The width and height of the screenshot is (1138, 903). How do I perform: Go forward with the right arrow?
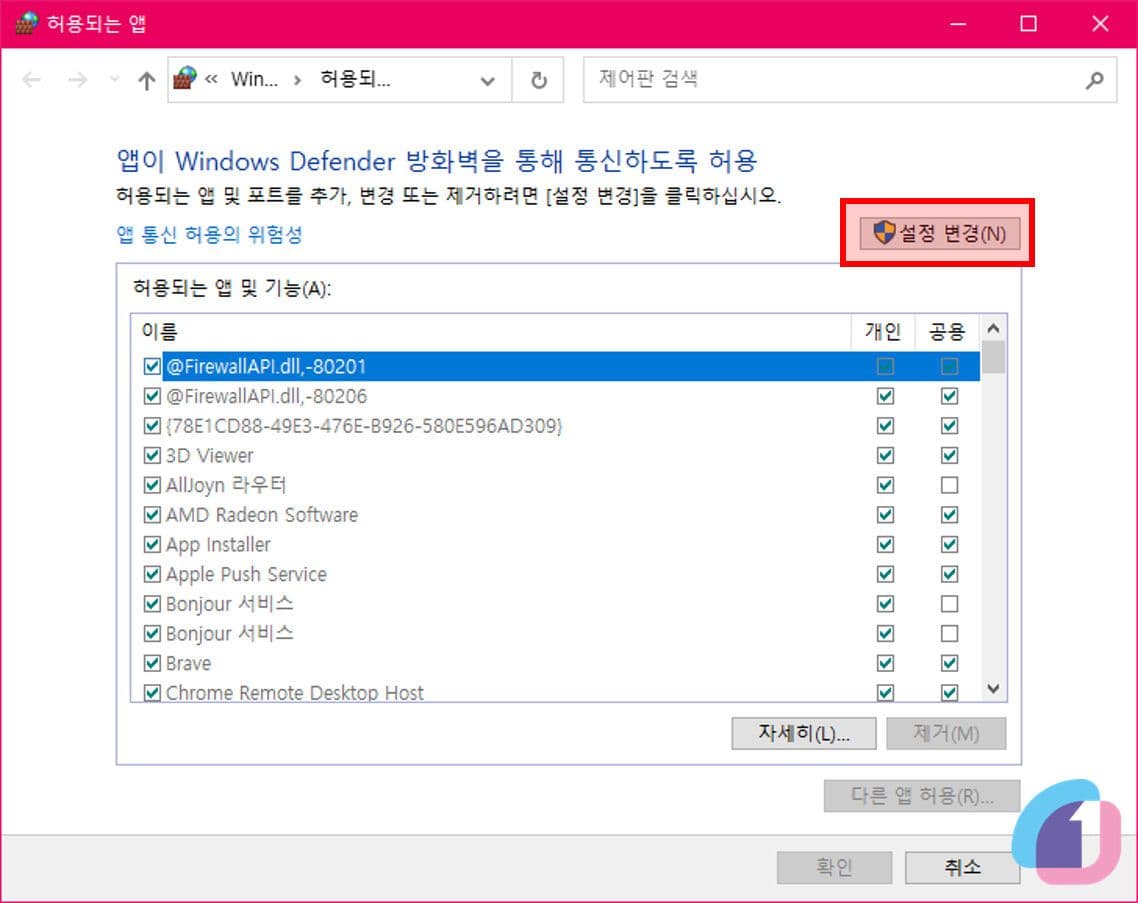click(x=78, y=79)
